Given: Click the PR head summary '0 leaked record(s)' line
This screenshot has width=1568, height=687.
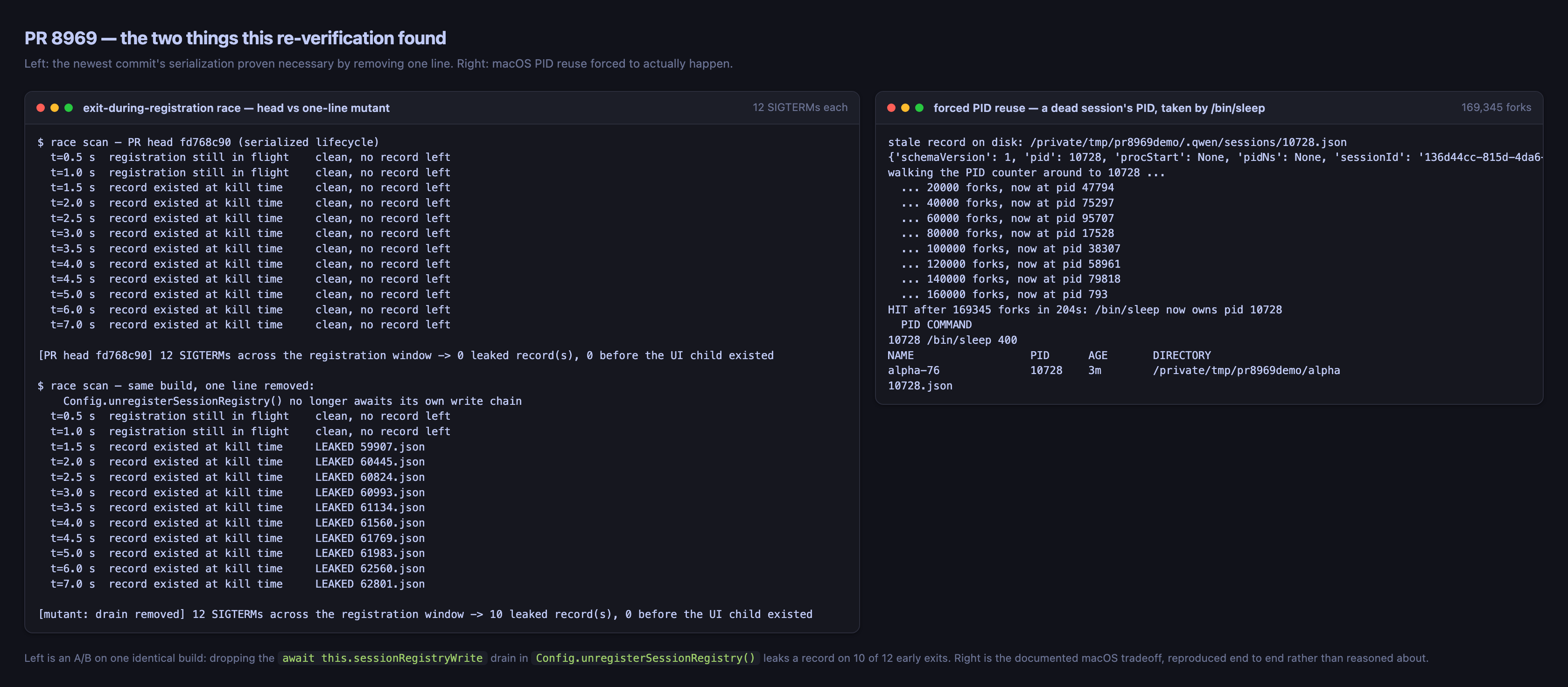Looking at the screenshot, I should 406,355.
